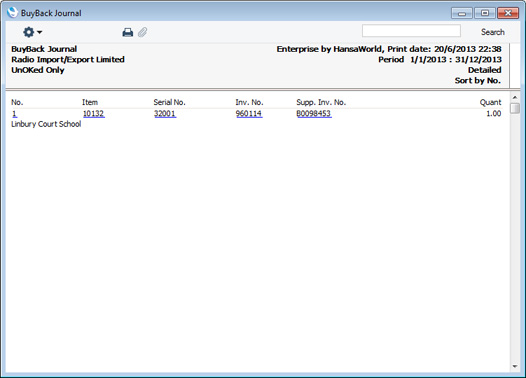This screenshot has width=526, height=378.
Task: Click the Supp. Inv. No. column header
Action: click(x=321, y=102)
